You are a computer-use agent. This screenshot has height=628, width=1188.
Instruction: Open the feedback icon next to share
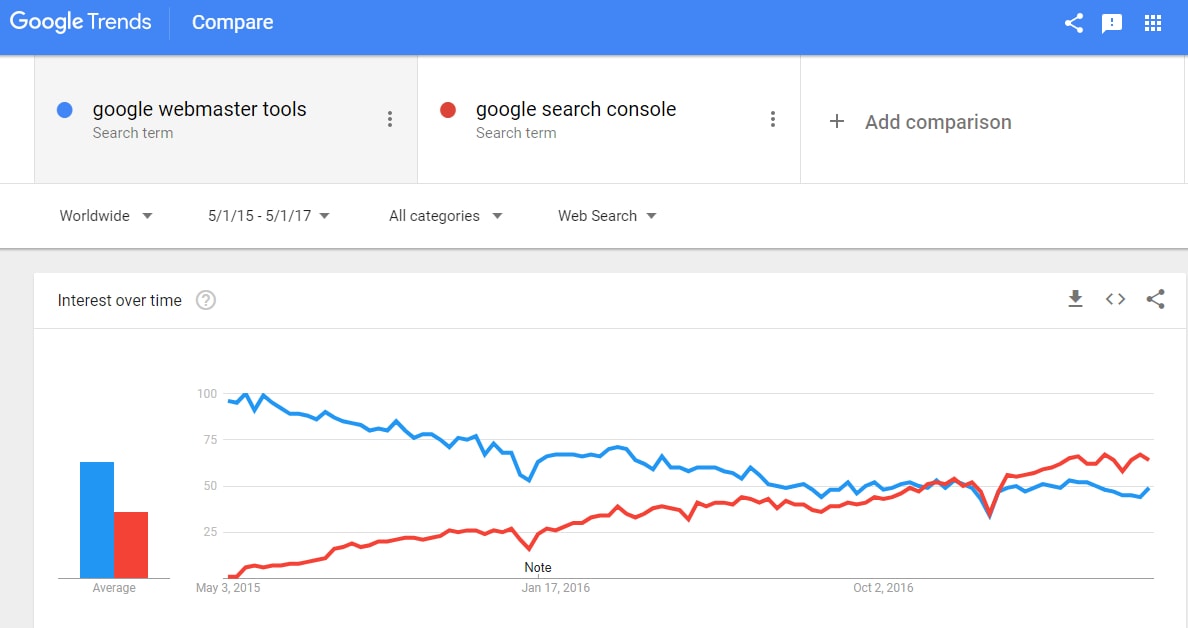[1112, 23]
